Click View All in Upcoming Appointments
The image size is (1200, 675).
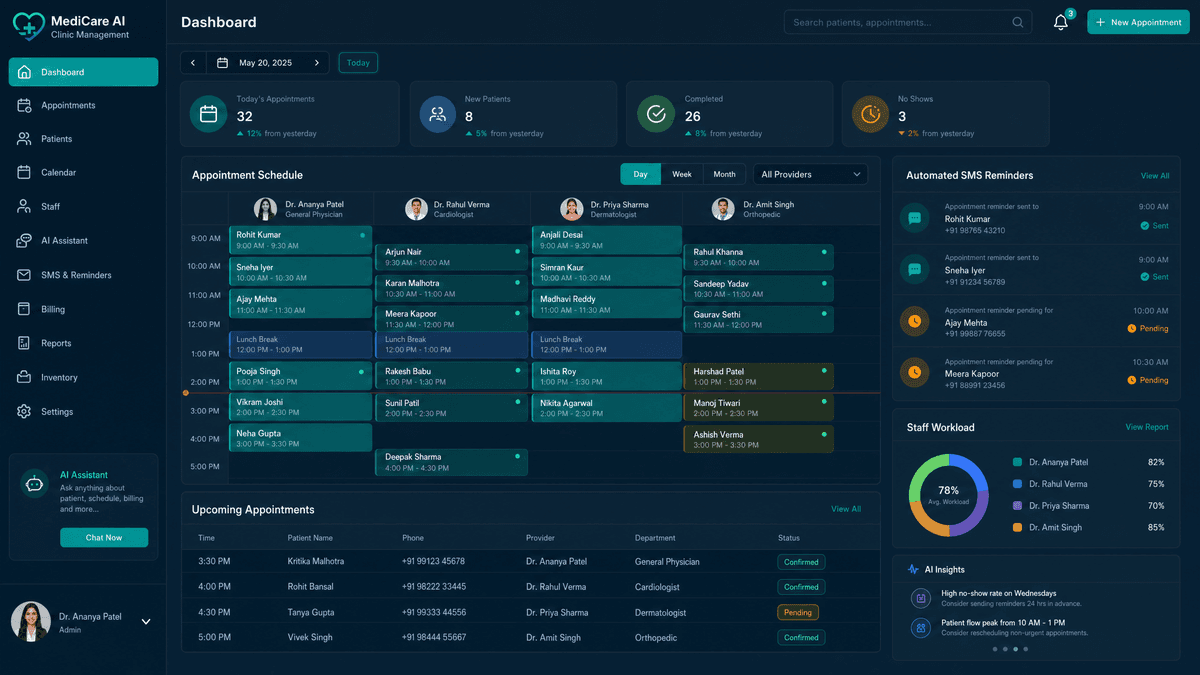pos(846,509)
